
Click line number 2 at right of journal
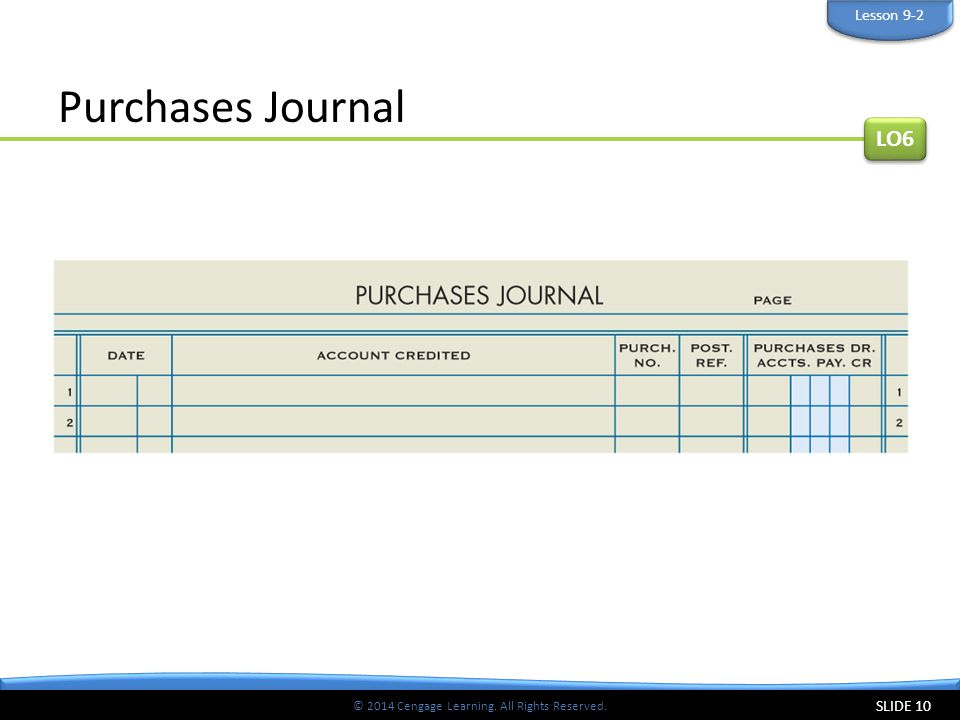coord(899,422)
